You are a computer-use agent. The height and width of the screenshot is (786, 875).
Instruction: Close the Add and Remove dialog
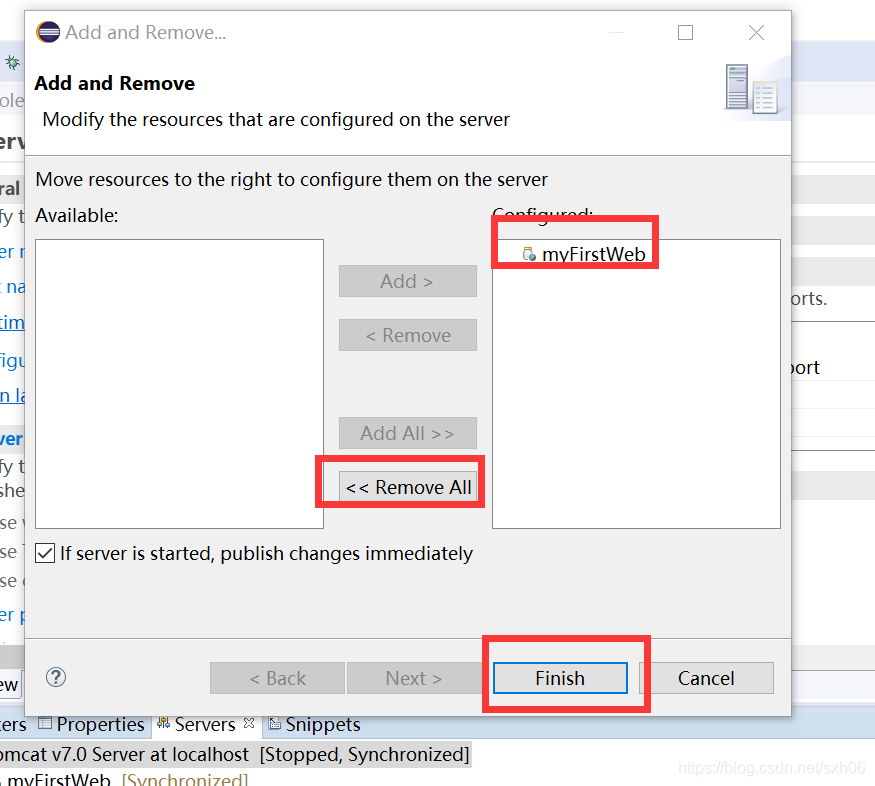pyautogui.click(x=756, y=32)
